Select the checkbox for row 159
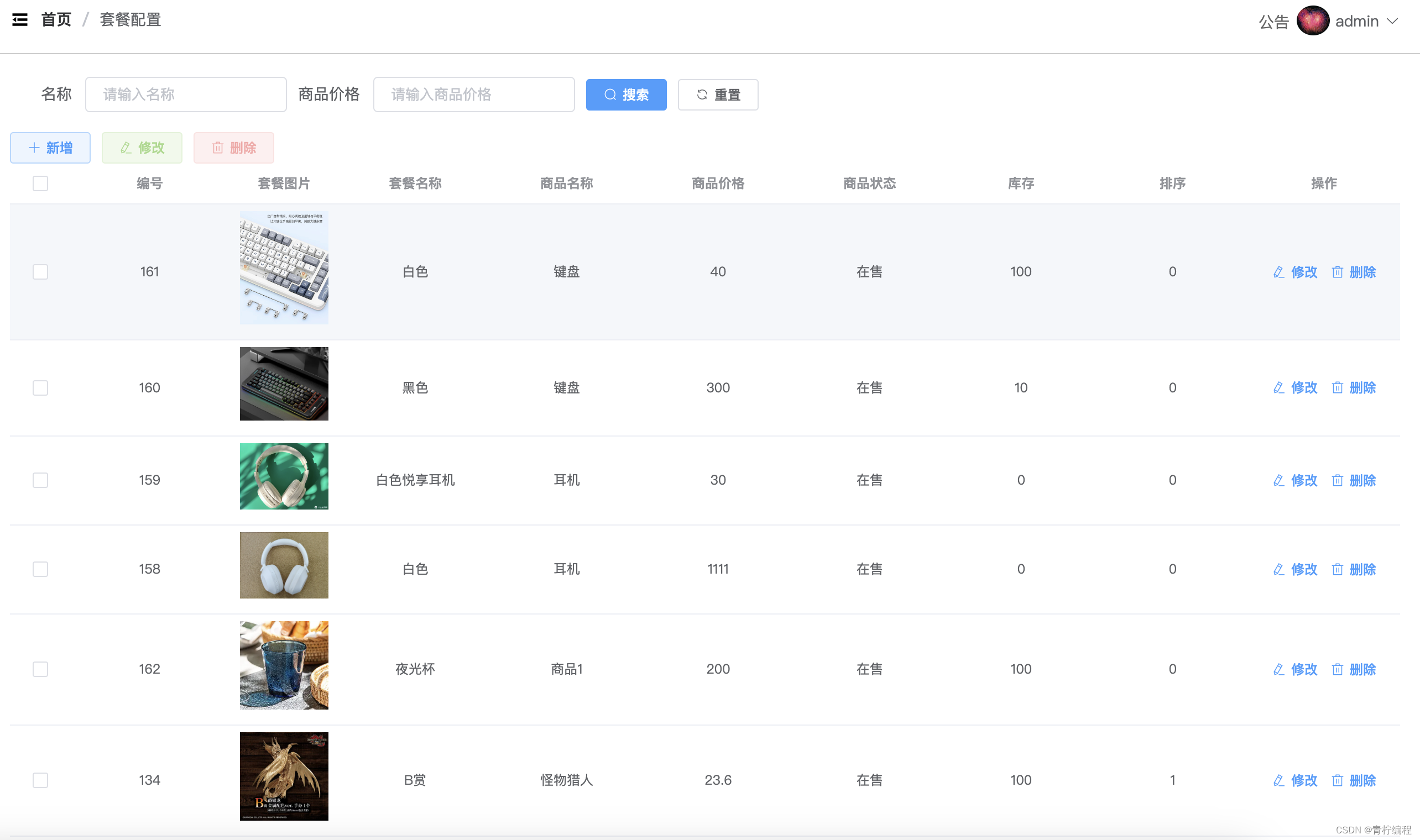This screenshot has width=1420, height=840. click(40, 481)
